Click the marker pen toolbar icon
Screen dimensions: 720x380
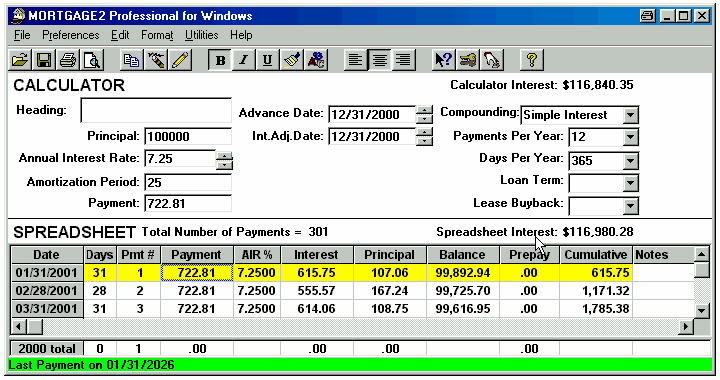pyautogui.click(x=156, y=60)
